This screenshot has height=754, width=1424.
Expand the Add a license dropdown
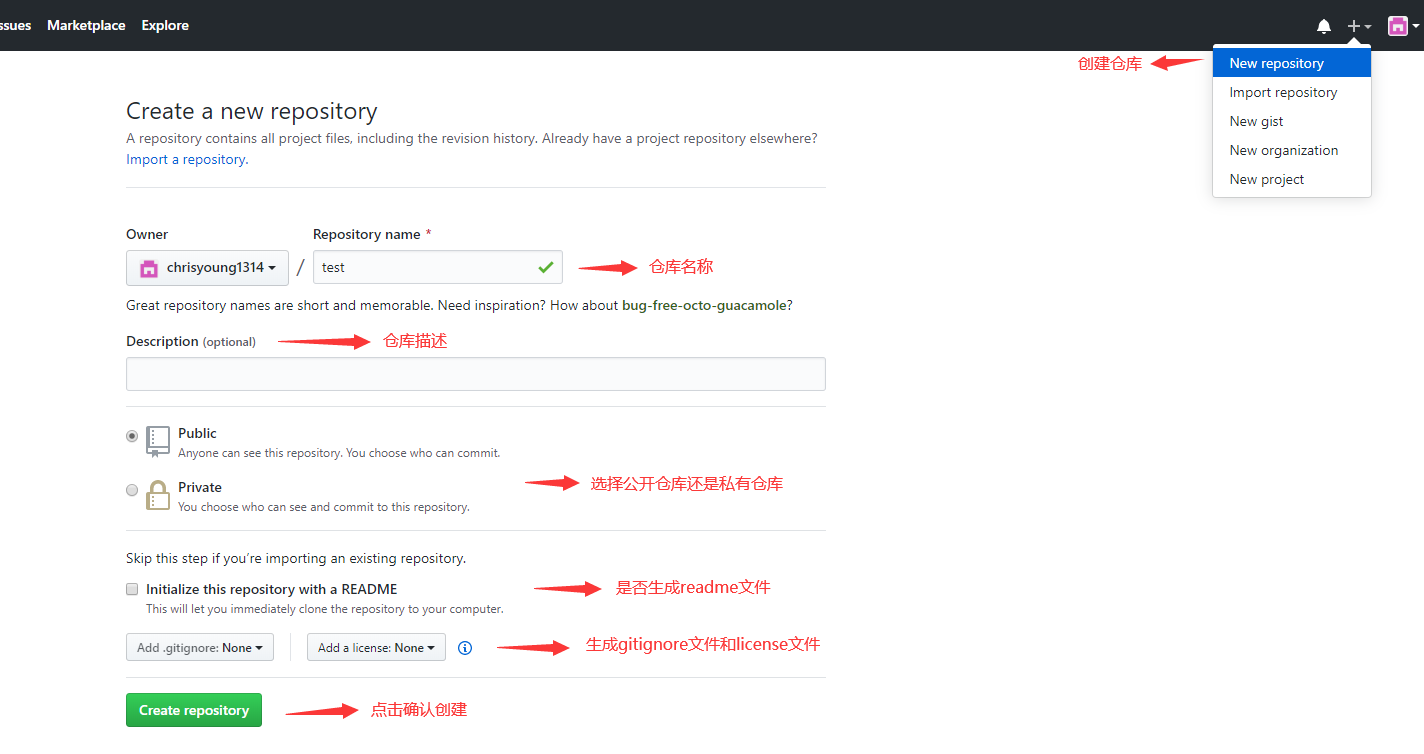tap(376, 648)
